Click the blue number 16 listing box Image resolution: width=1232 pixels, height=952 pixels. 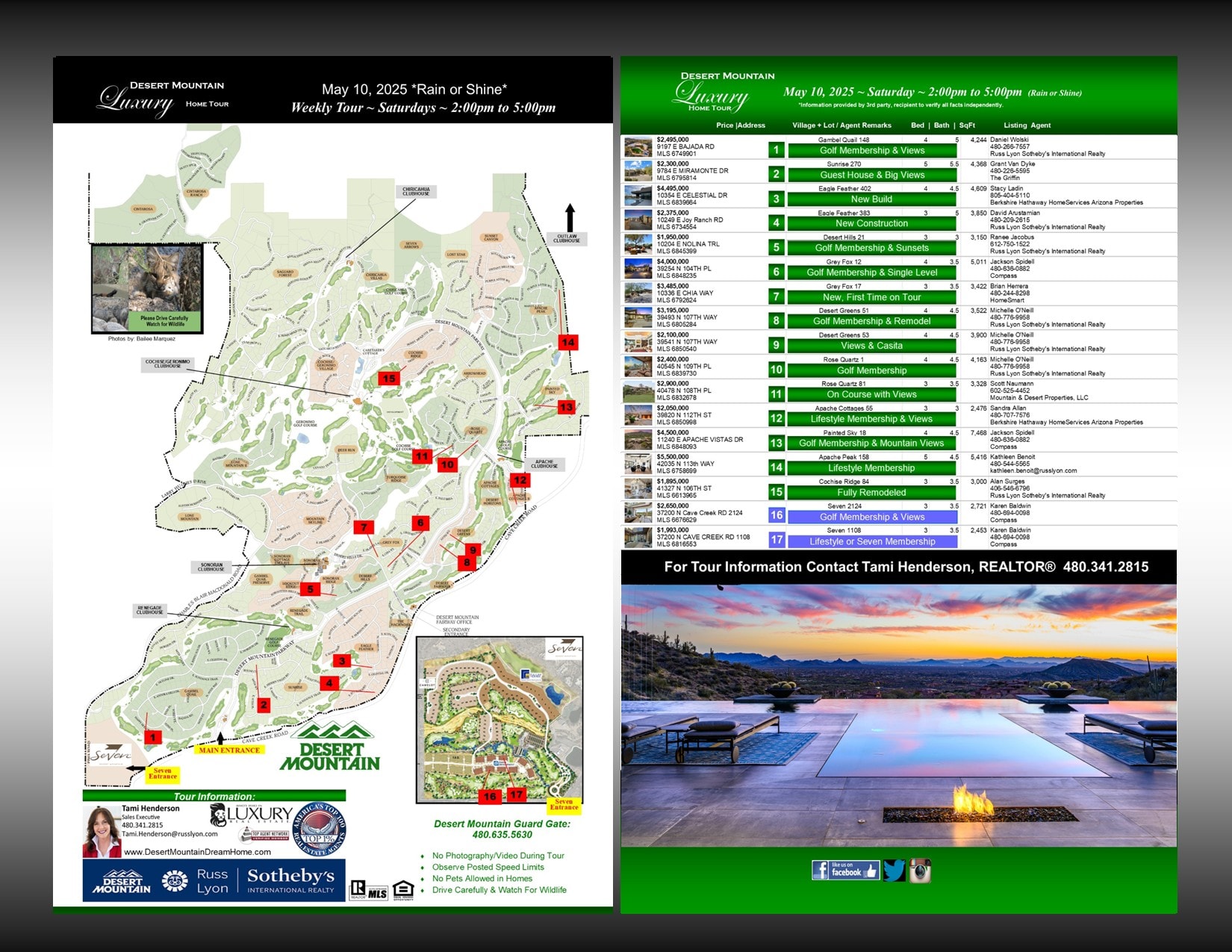(x=776, y=515)
